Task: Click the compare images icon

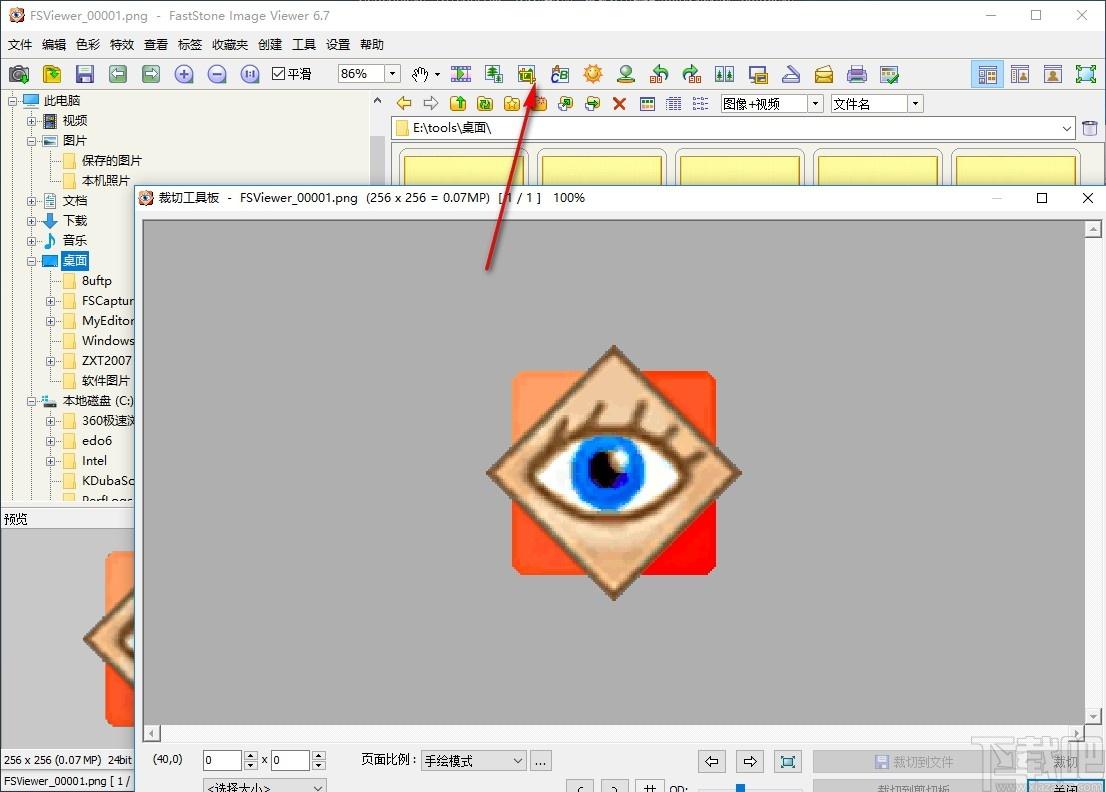Action: click(x=724, y=74)
